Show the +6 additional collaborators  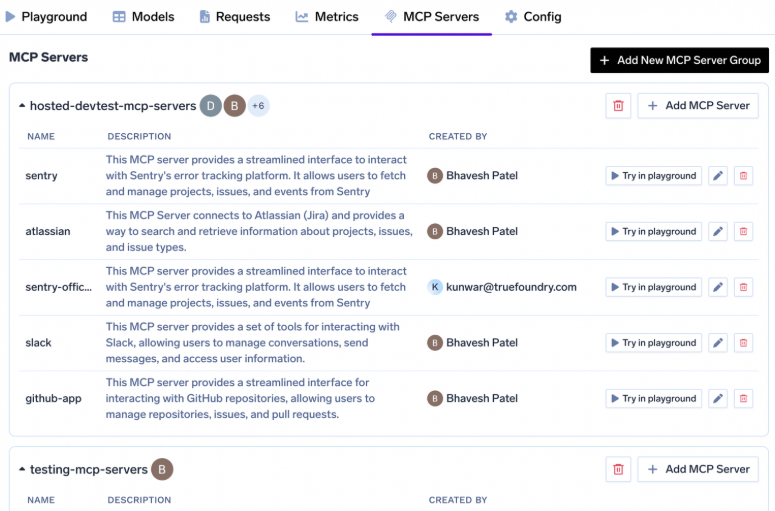coord(258,106)
